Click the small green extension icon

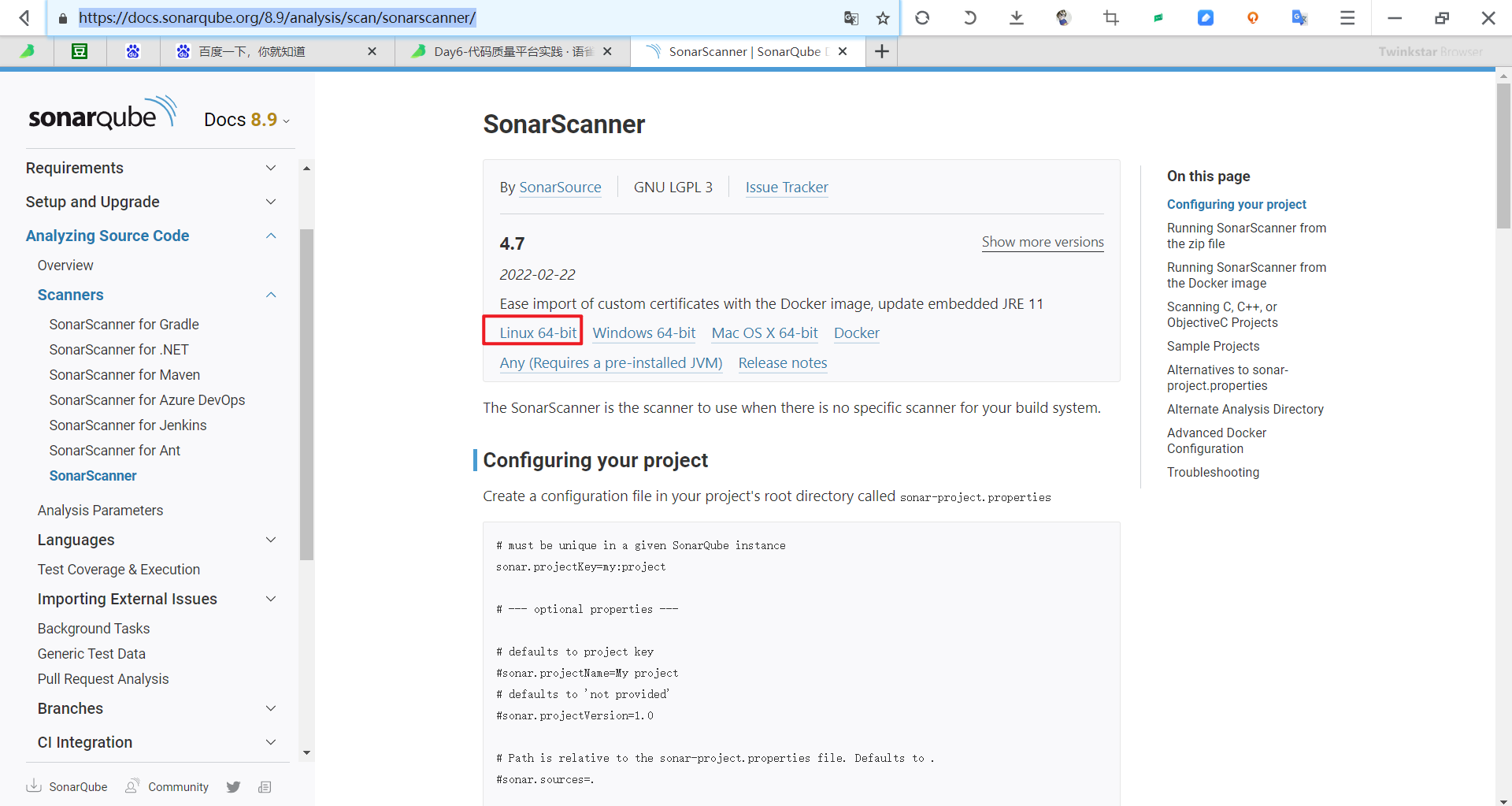[x=1158, y=17]
